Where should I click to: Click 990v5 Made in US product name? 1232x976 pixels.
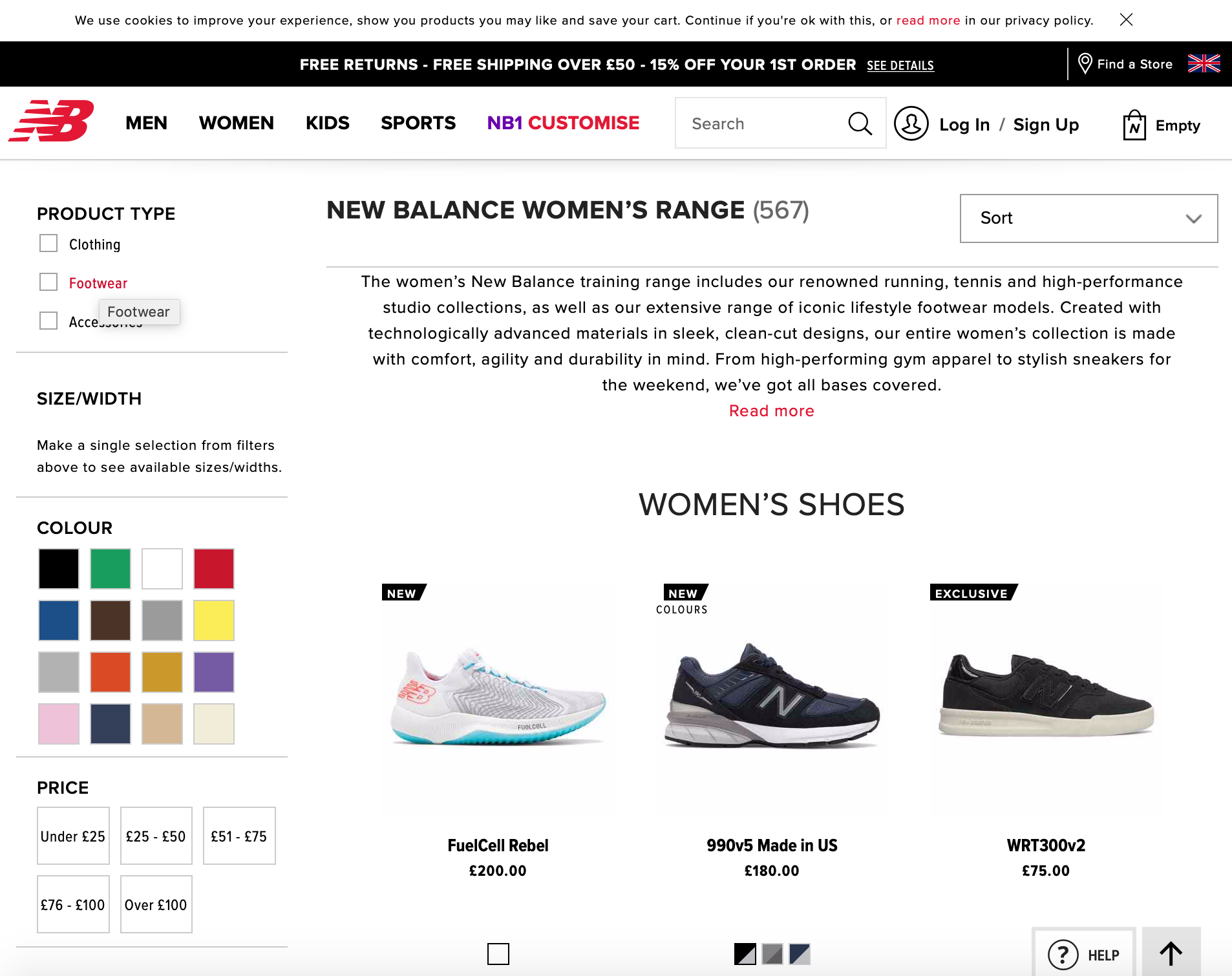[772, 845]
